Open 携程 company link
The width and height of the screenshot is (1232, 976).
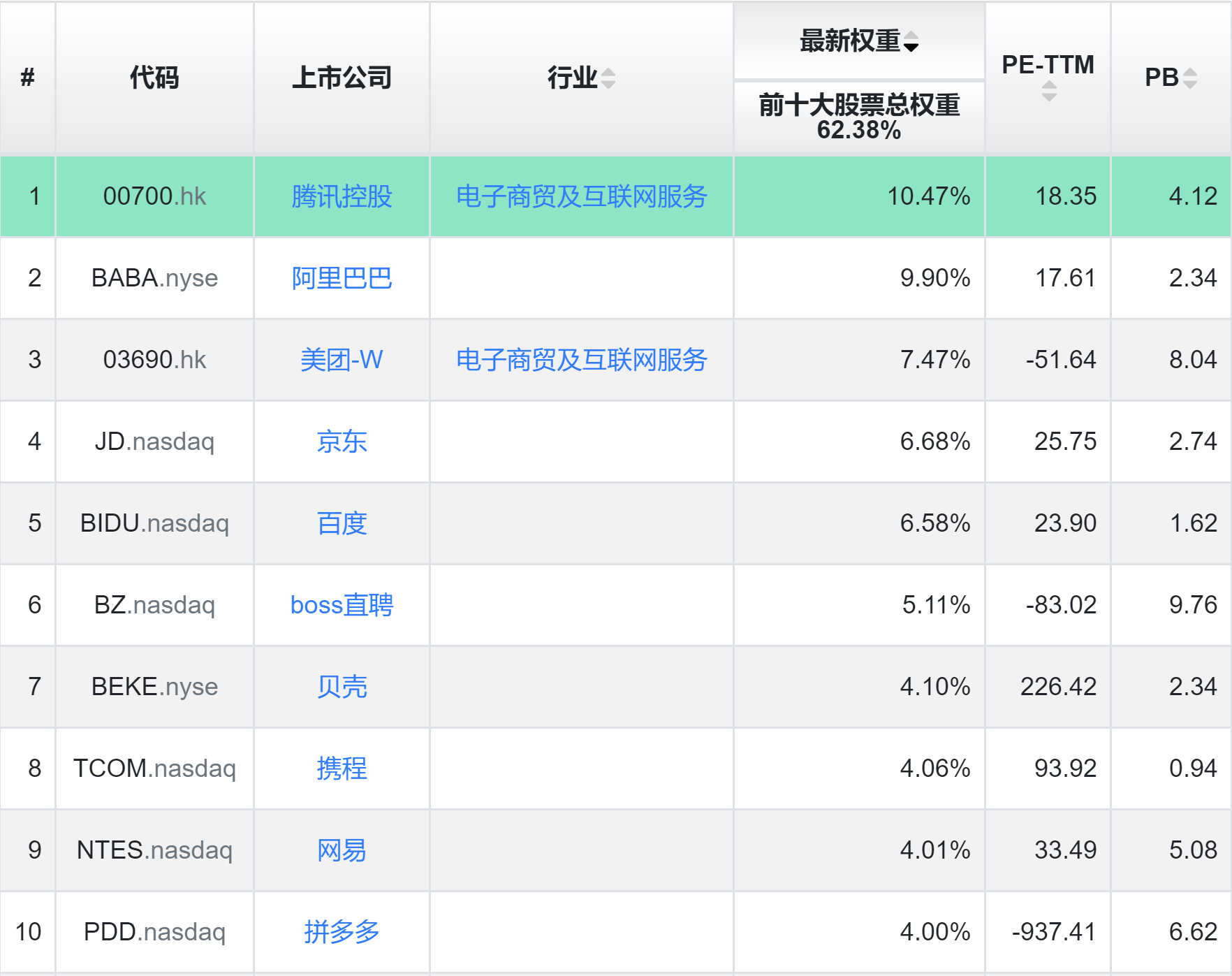[342, 769]
